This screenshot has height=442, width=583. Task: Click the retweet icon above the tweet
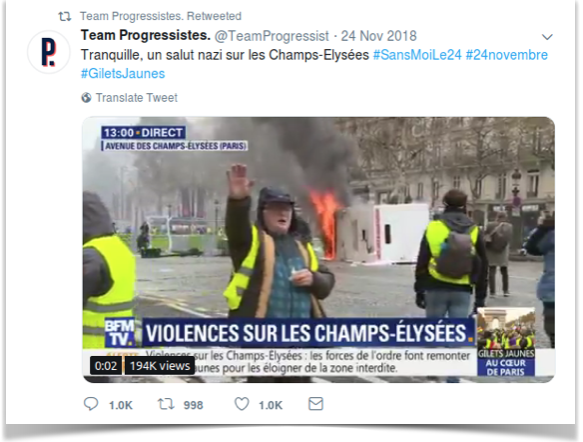click(x=65, y=16)
